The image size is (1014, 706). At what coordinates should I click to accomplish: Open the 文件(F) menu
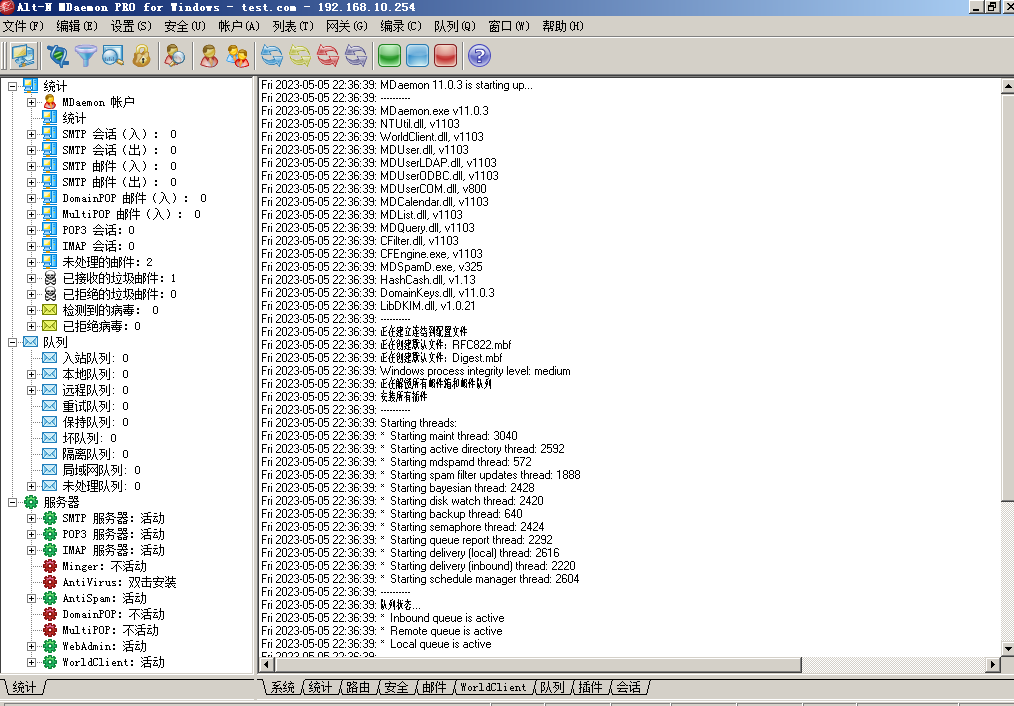pos(23,26)
